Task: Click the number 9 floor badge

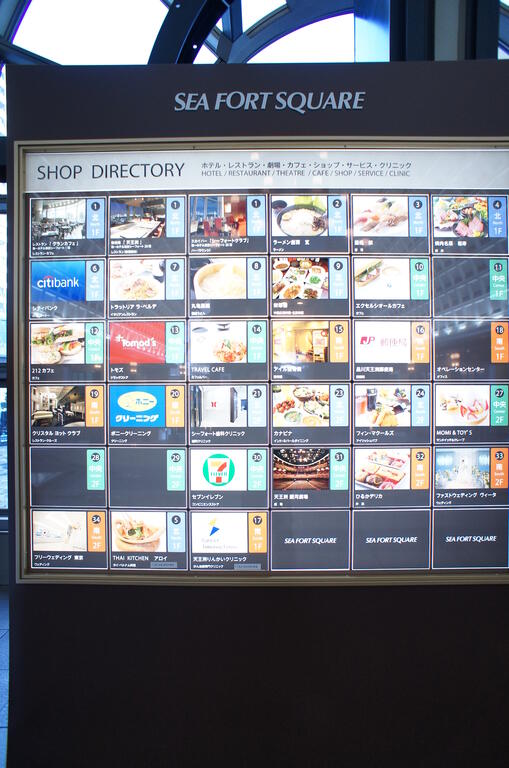Action: [x=338, y=279]
